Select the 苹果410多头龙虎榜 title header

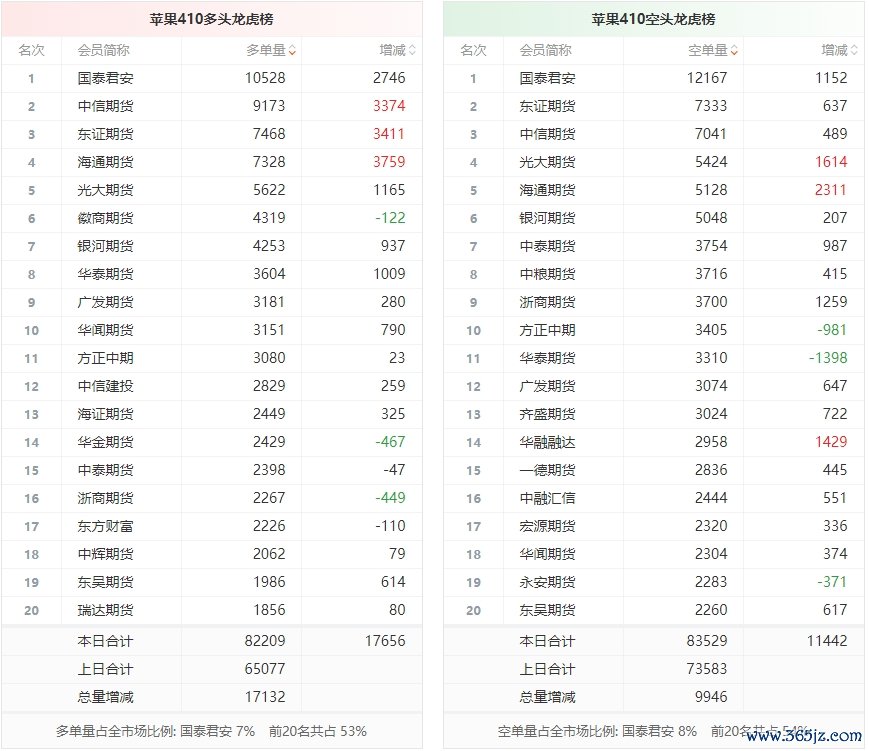pyautogui.click(x=211, y=19)
